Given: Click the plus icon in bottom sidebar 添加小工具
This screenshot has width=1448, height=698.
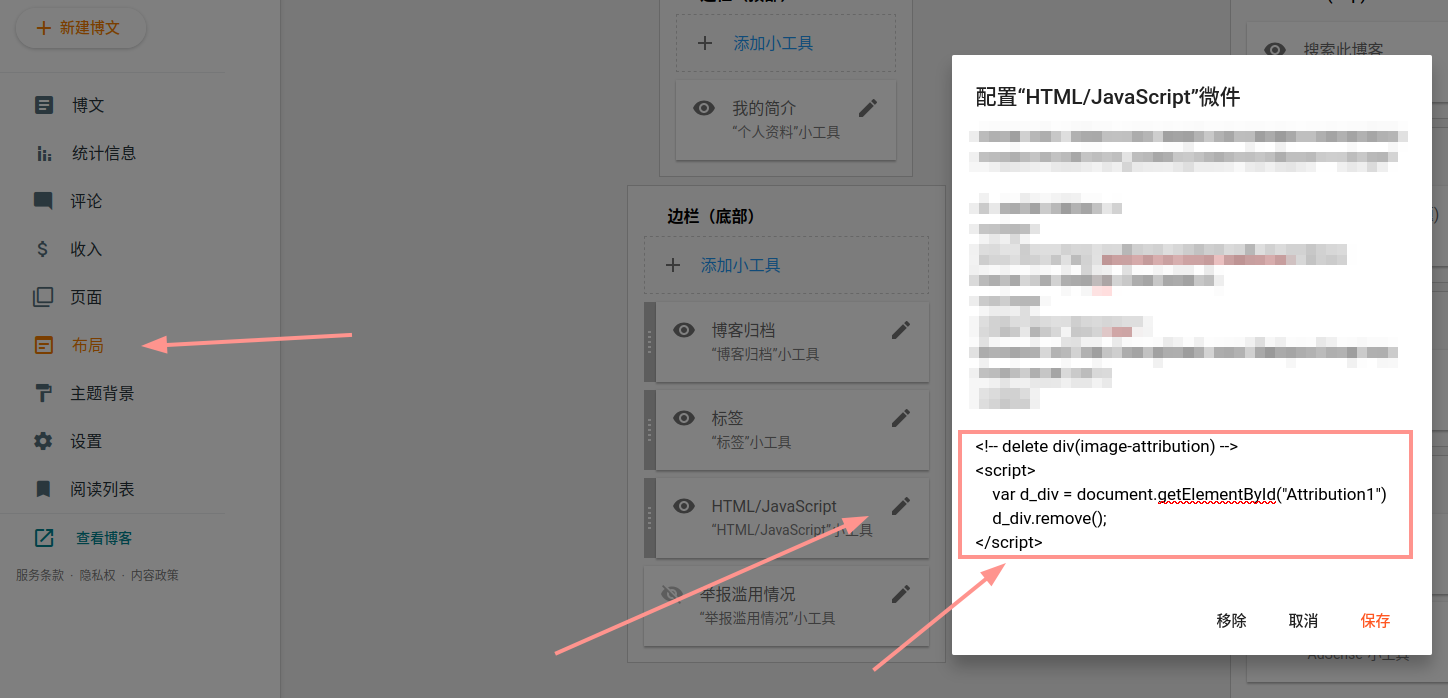Looking at the screenshot, I should (672, 265).
